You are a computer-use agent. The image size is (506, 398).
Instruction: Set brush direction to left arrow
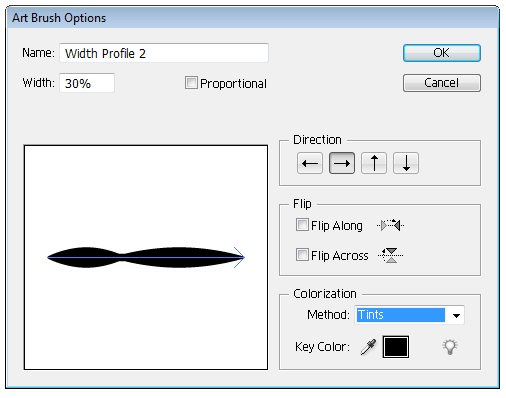310,163
